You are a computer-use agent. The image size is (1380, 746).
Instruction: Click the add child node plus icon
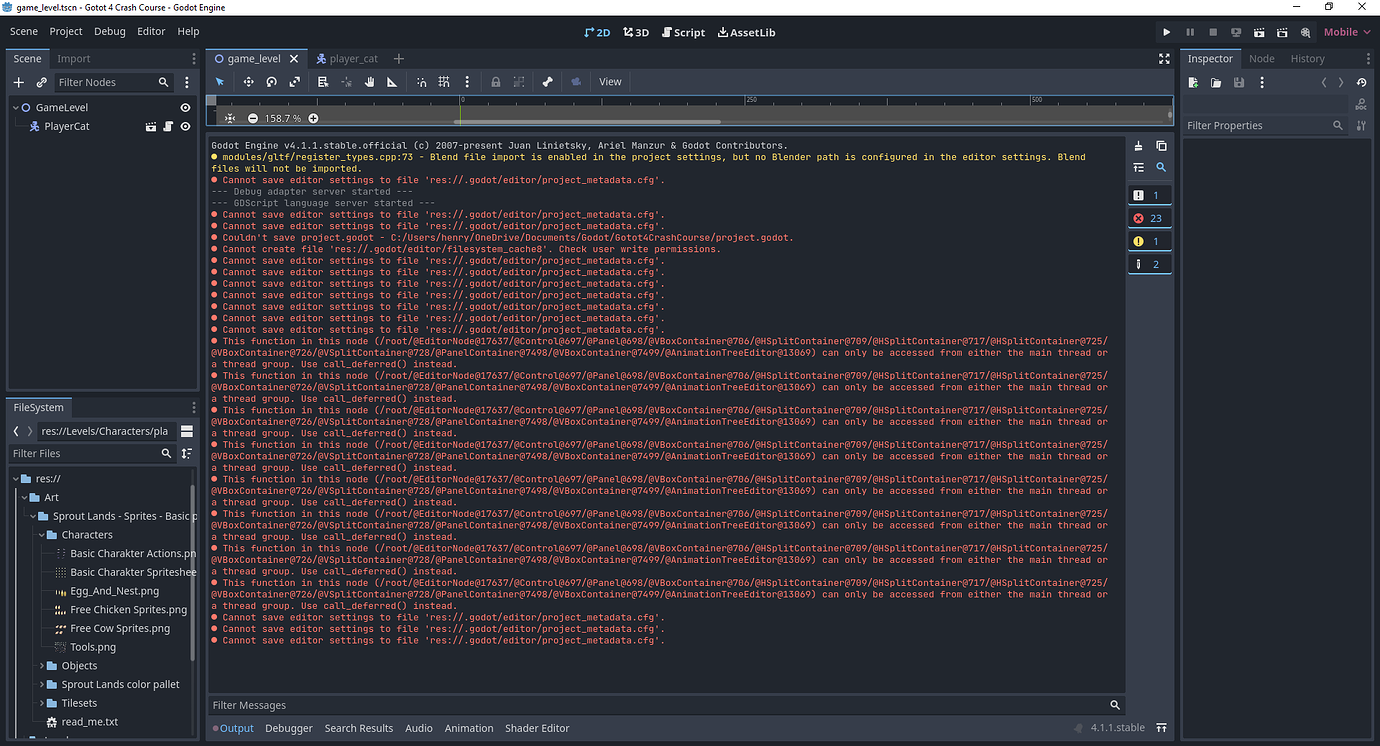click(18, 82)
